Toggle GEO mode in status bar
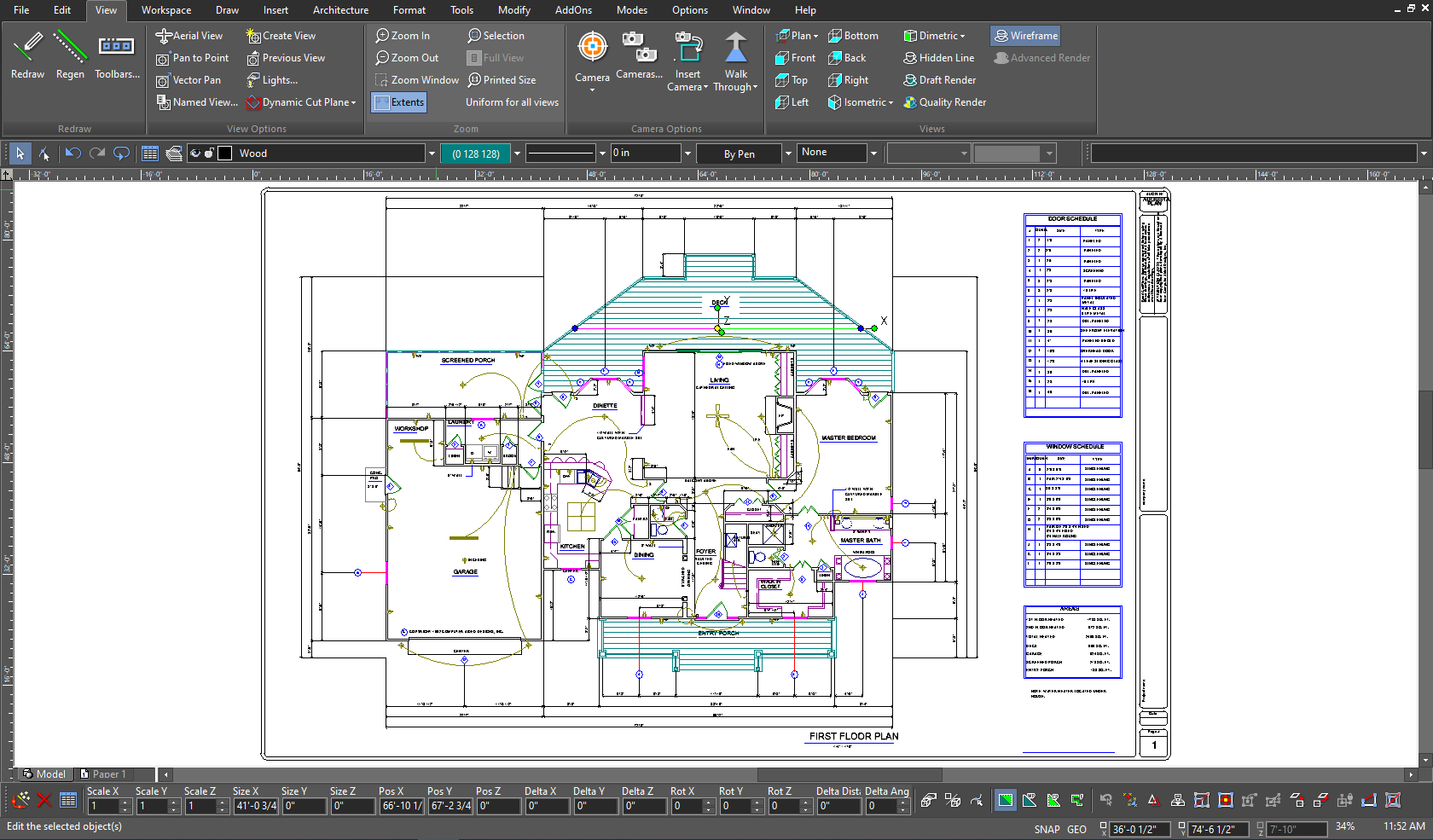 pyautogui.click(x=1076, y=829)
